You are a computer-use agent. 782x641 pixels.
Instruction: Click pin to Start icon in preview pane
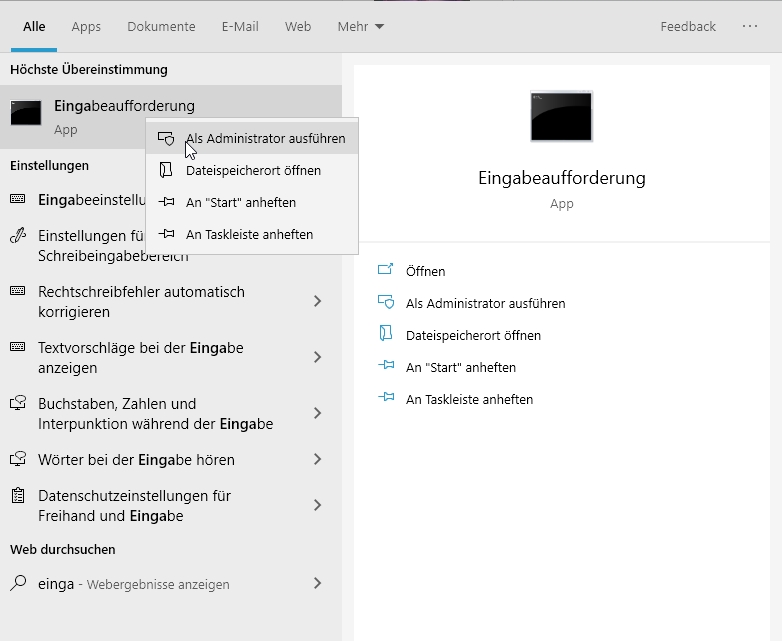(386, 366)
